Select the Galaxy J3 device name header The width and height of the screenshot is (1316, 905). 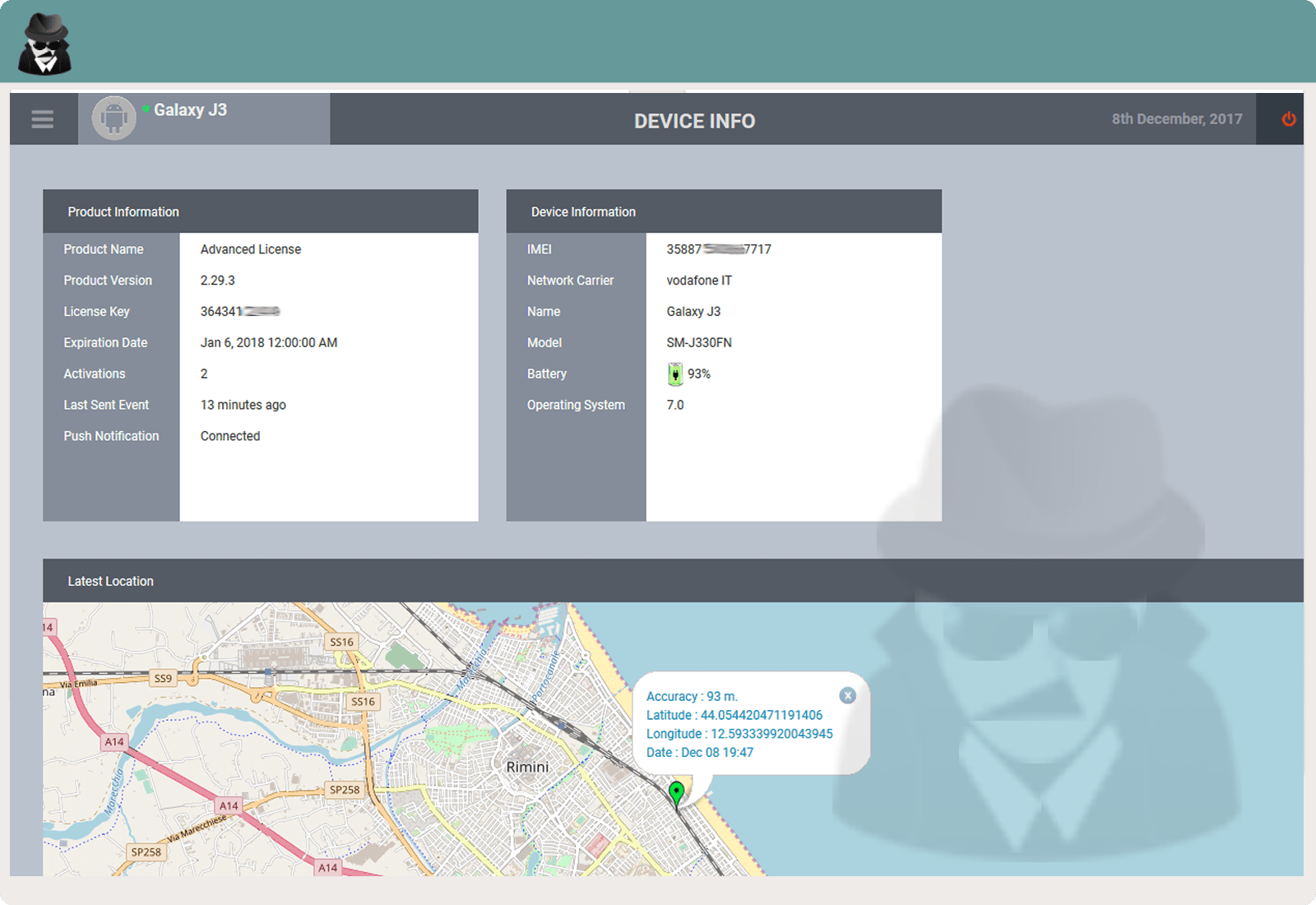click(x=191, y=109)
